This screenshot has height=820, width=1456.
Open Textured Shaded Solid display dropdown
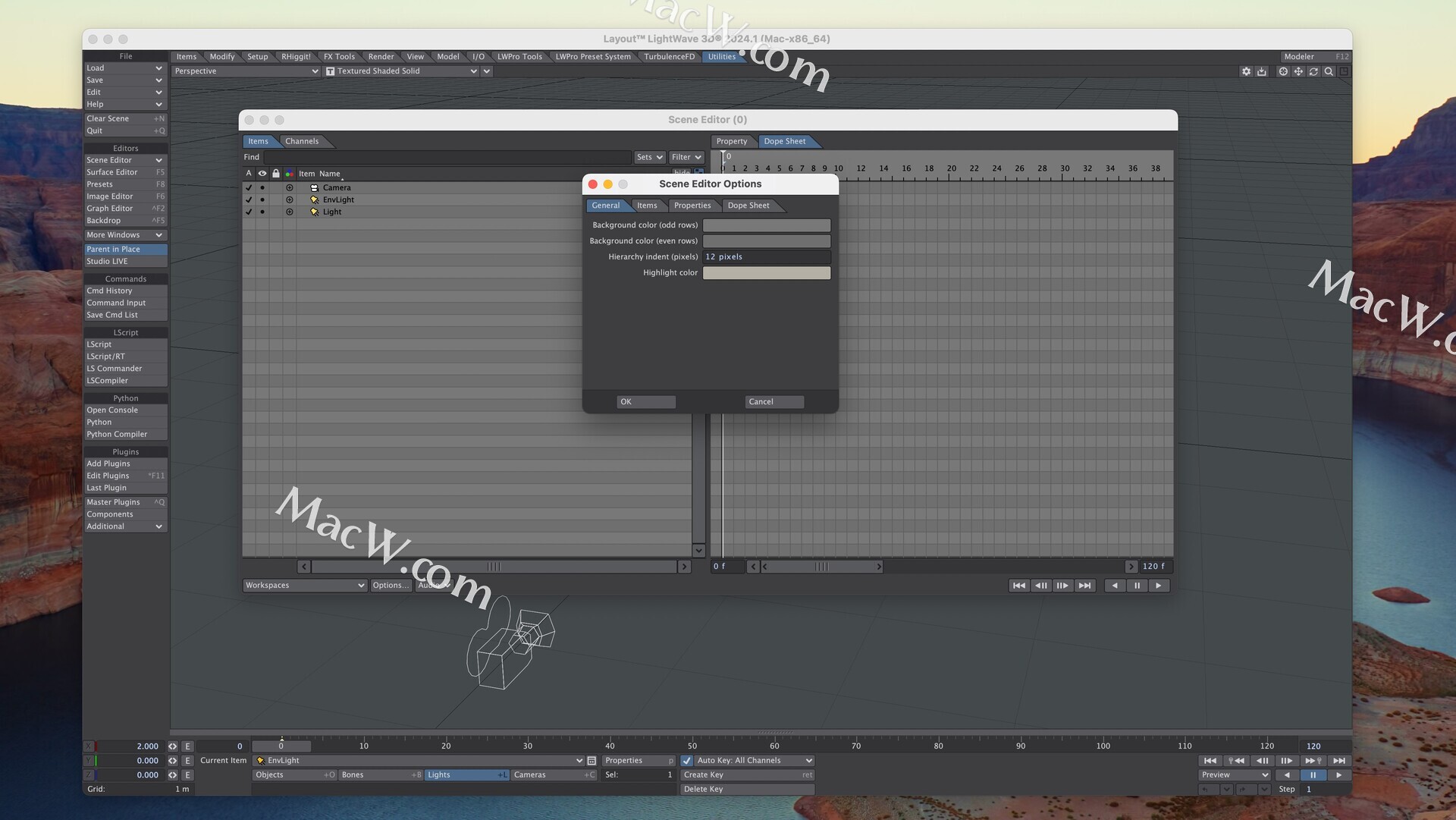point(402,71)
